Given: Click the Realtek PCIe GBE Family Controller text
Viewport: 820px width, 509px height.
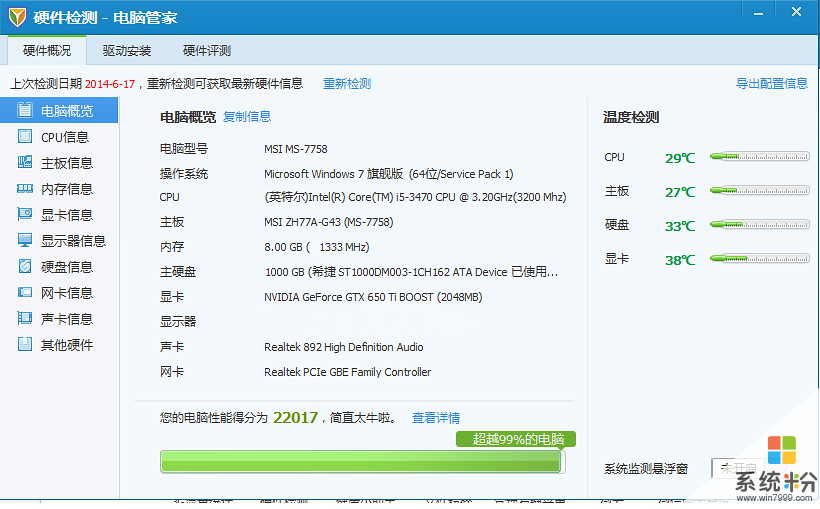Looking at the screenshot, I should [348, 372].
